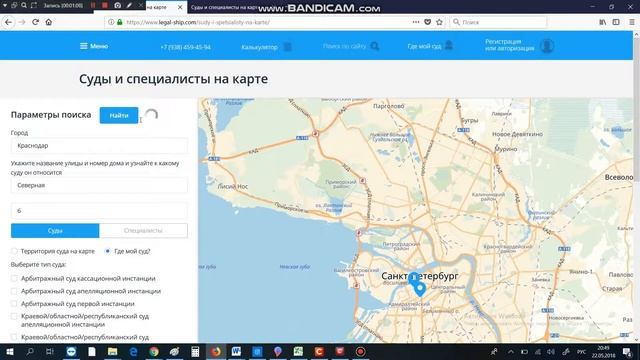640x360 pixels.
Task: Switch to Firefox on taskbar
Action: point(216,351)
